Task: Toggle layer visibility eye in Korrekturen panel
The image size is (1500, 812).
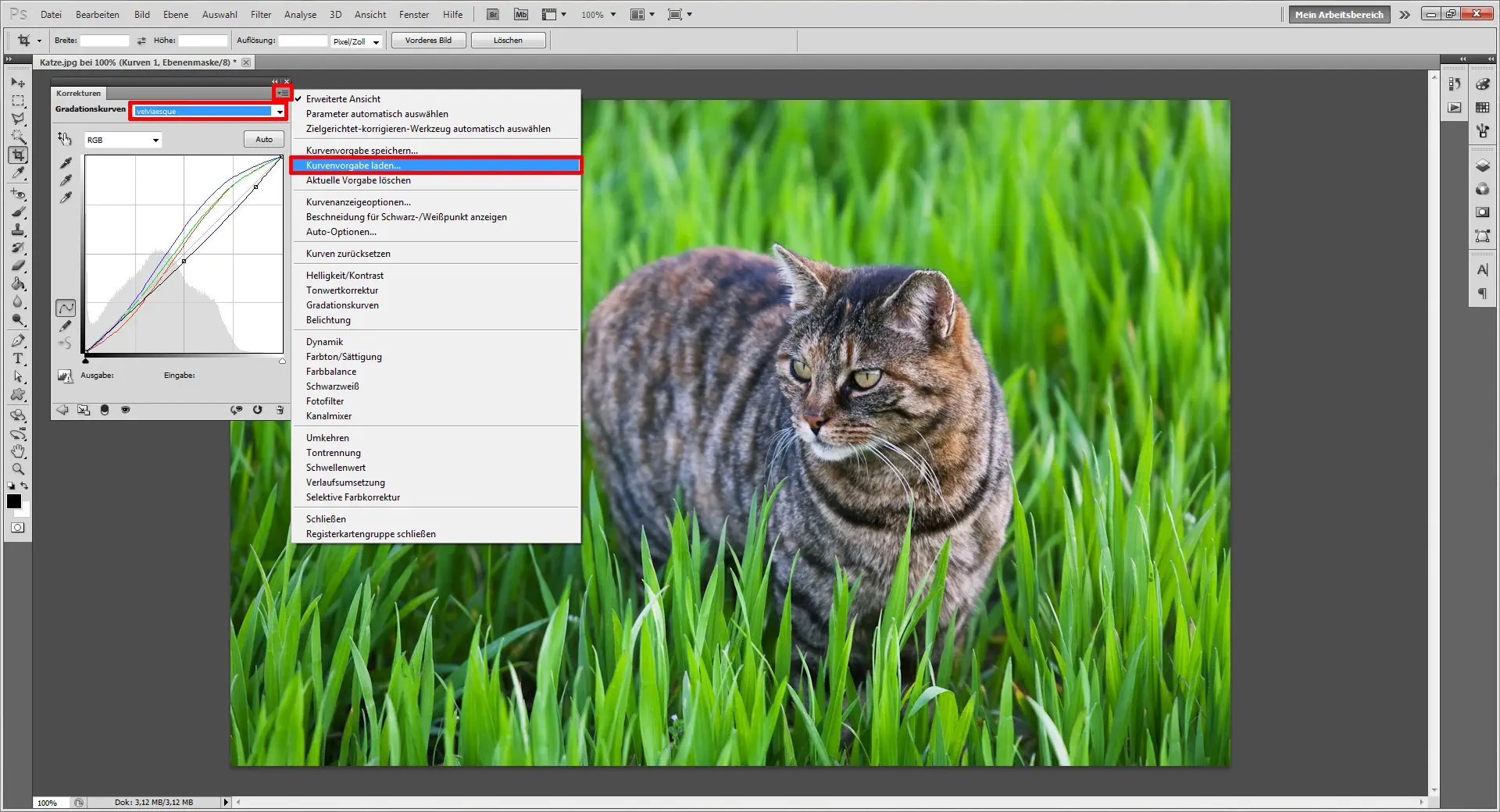Action: tap(125, 410)
